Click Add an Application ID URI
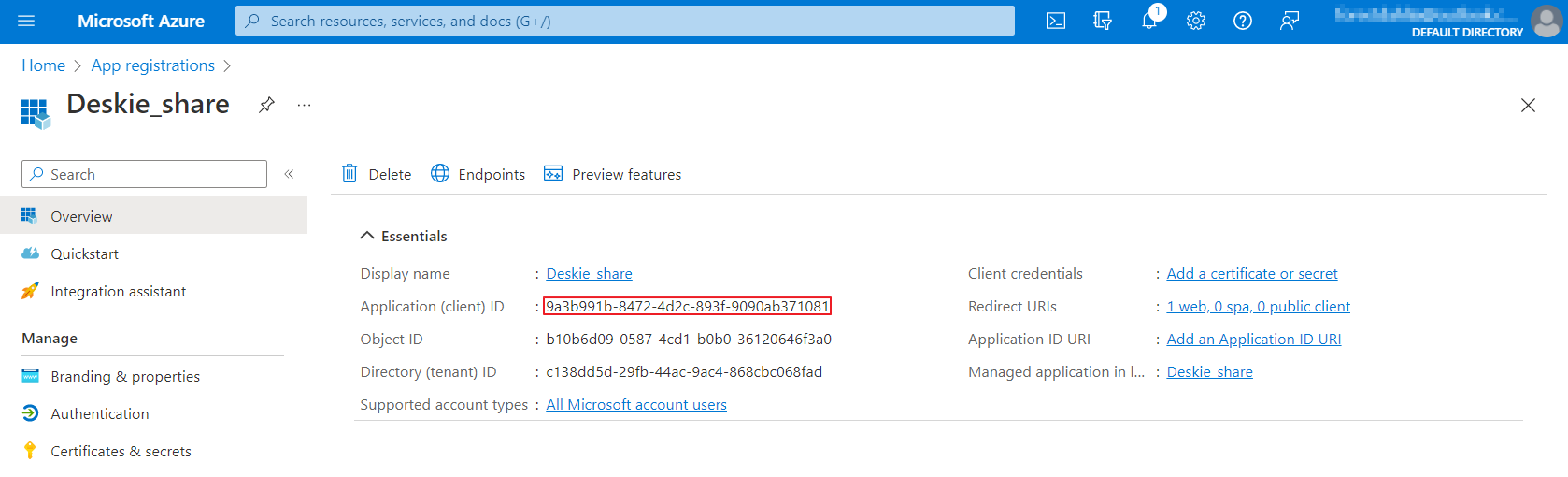 point(1253,339)
